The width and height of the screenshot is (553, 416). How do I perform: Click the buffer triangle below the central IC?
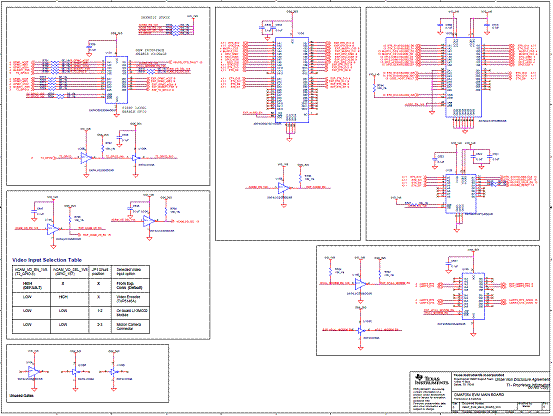click(283, 188)
